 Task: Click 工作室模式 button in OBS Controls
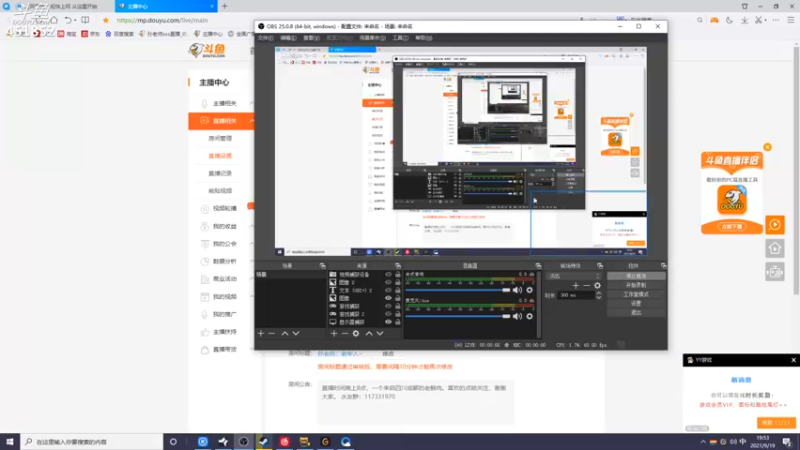pos(636,294)
